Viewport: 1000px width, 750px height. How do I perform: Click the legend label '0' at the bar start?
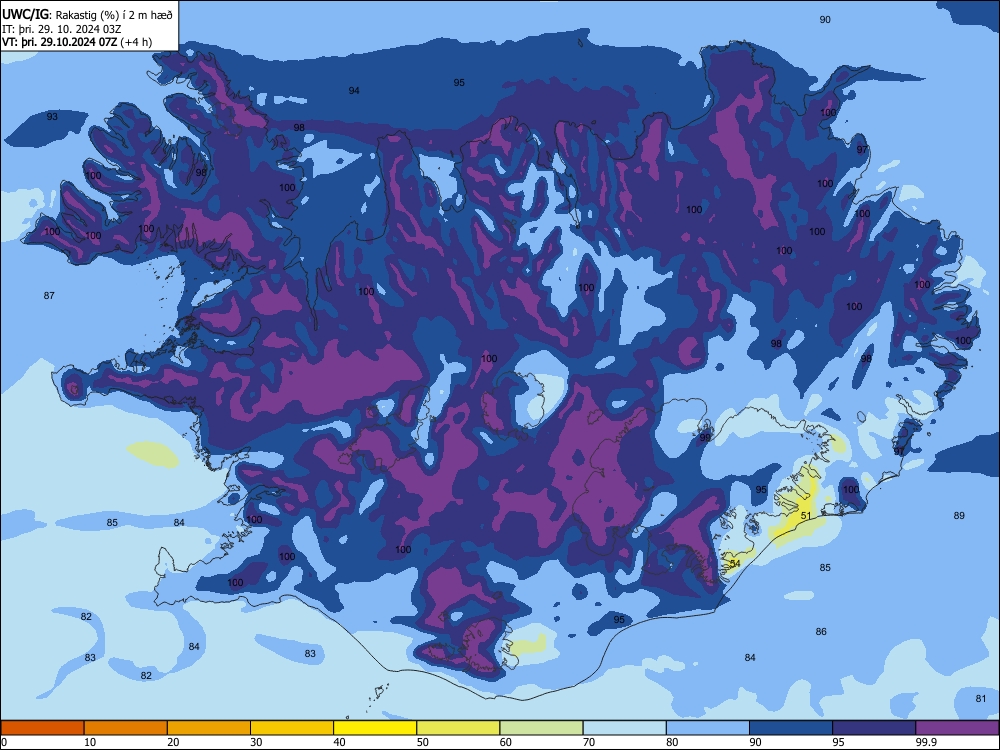click(x=4, y=742)
